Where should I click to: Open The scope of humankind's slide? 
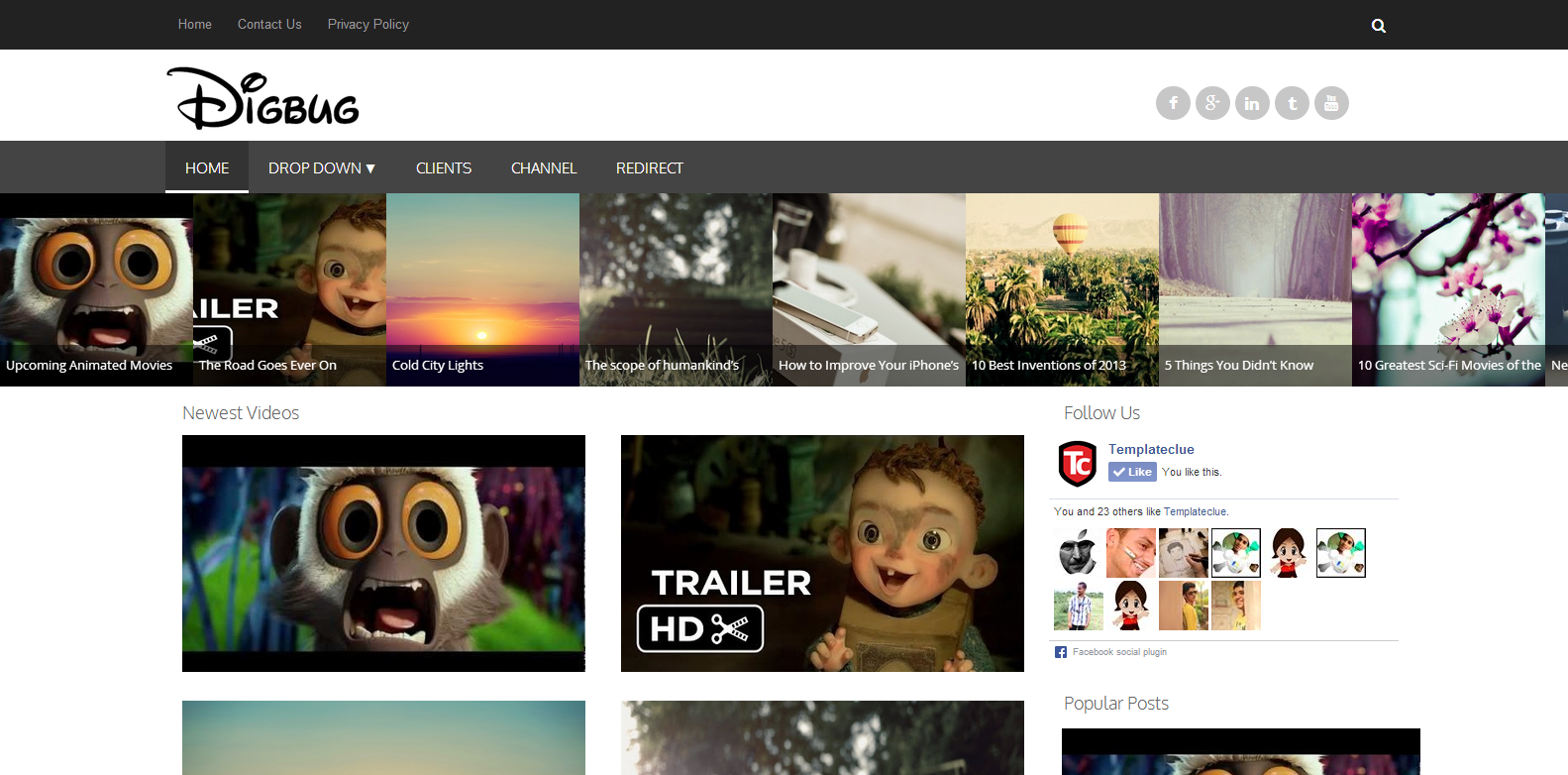pyautogui.click(x=676, y=289)
